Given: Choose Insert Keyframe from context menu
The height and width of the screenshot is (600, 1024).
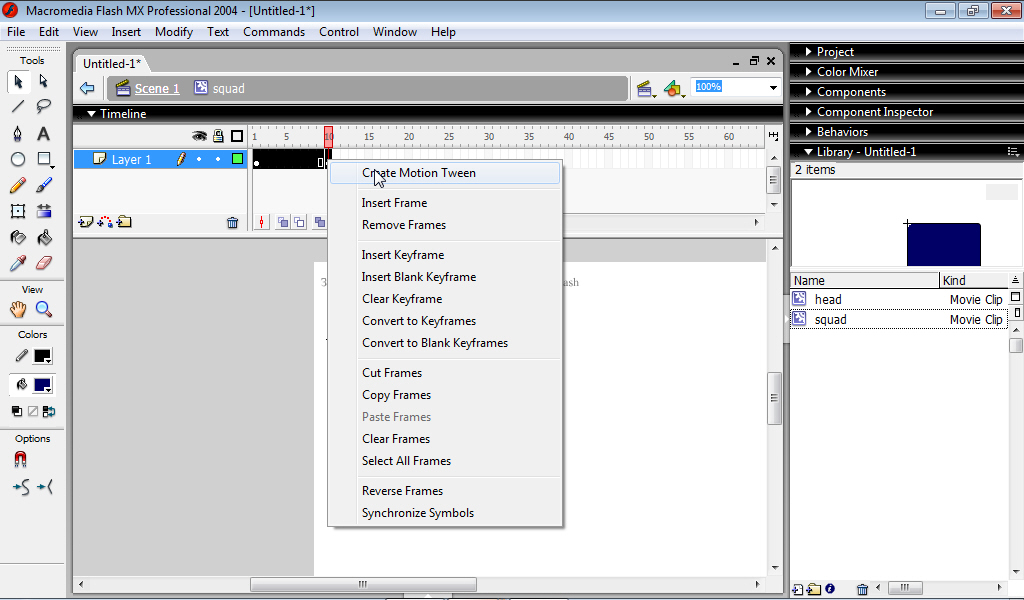Looking at the screenshot, I should tap(403, 255).
